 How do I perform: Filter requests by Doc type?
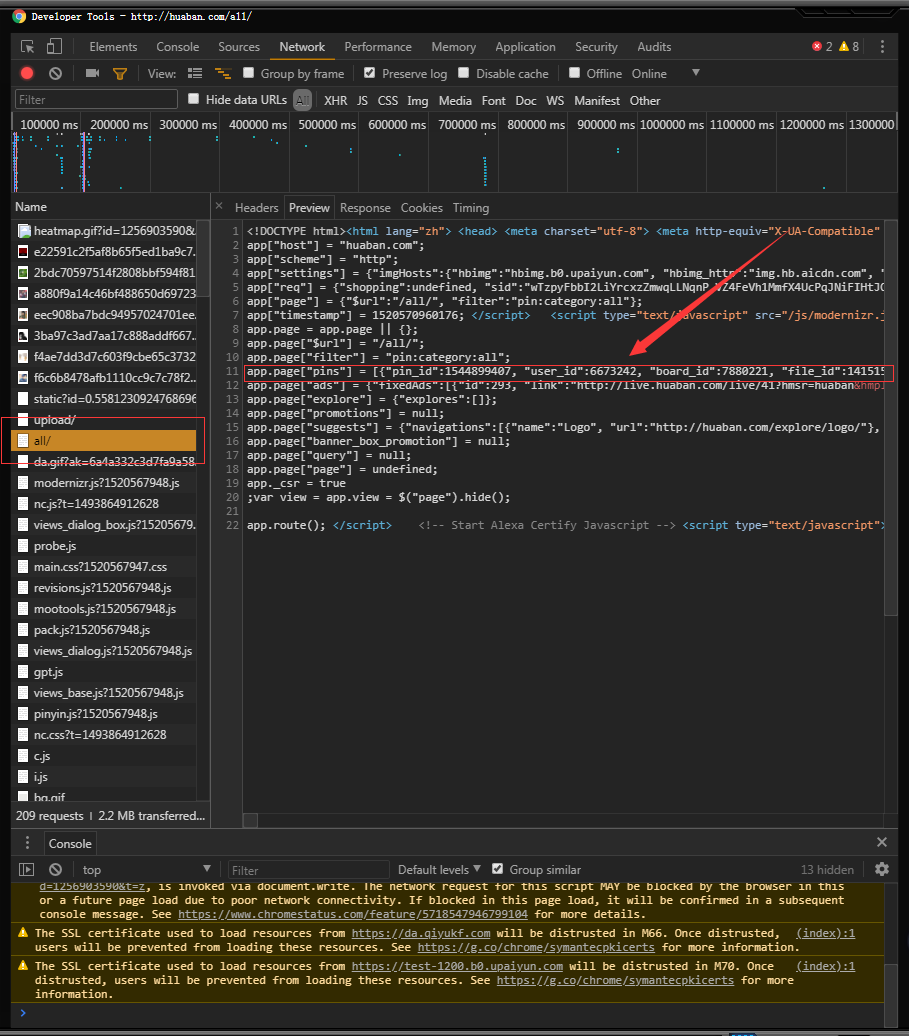coord(526,100)
